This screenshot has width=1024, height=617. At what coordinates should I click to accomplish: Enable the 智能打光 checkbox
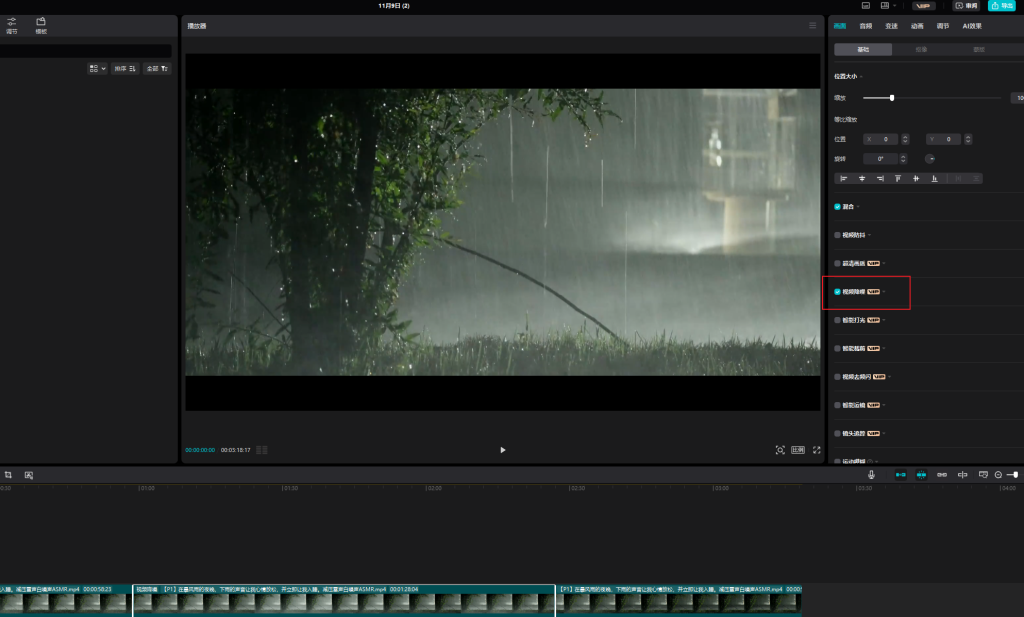tap(837, 320)
